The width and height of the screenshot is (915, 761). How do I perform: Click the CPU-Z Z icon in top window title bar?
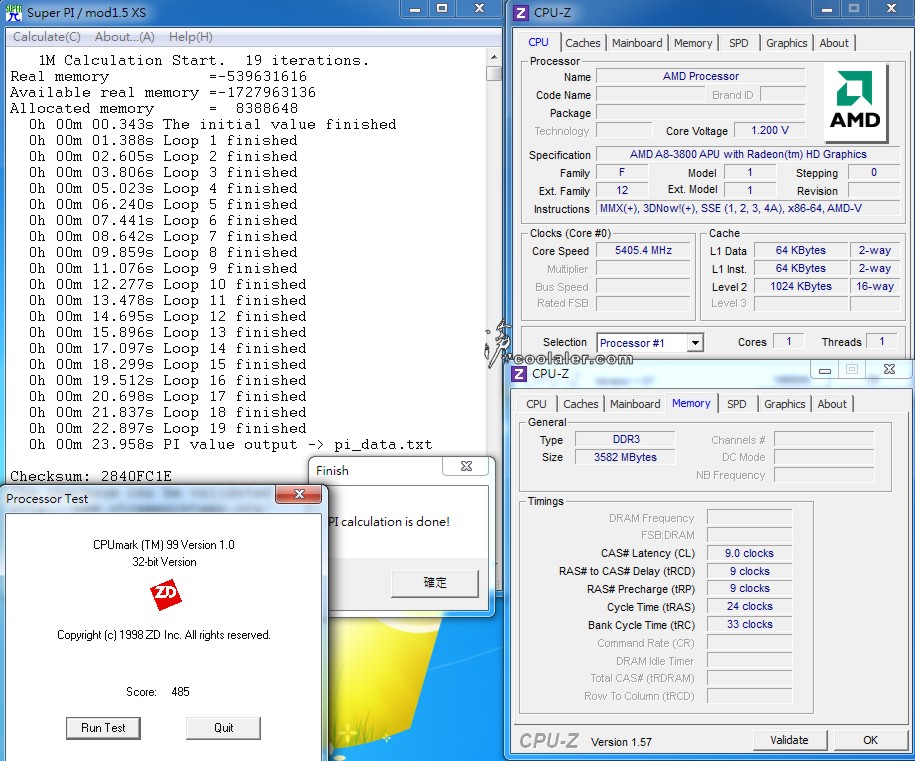(520, 12)
